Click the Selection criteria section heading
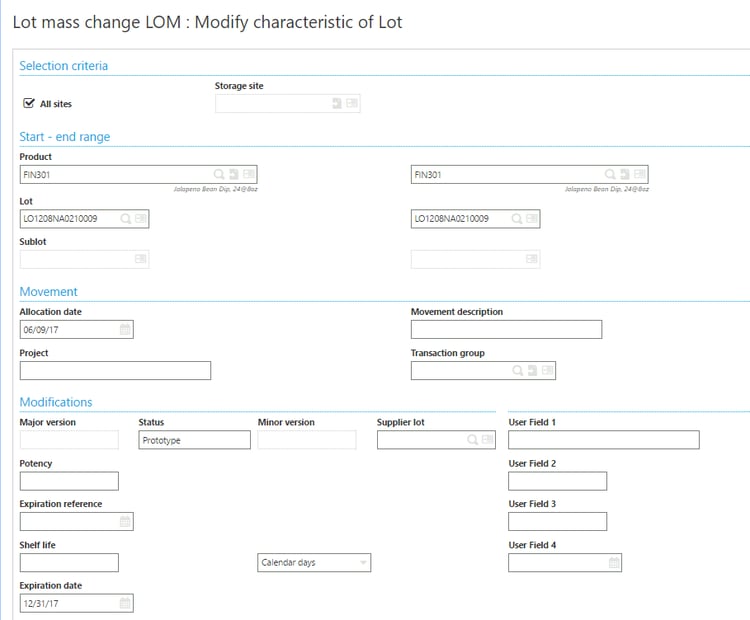 click(x=64, y=66)
